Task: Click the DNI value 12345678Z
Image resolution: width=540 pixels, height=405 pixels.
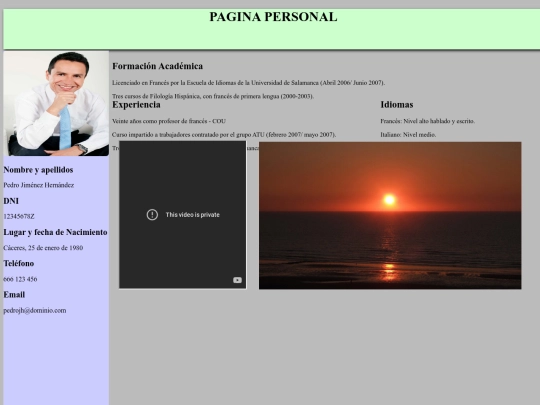Action: click(19, 217)
